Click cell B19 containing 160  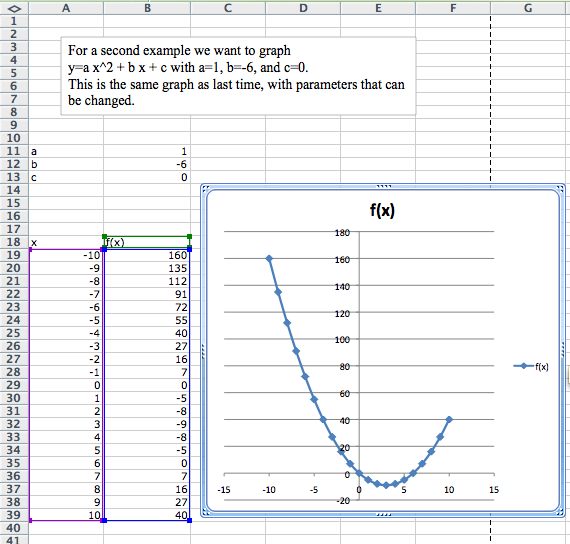click(147, 255)
